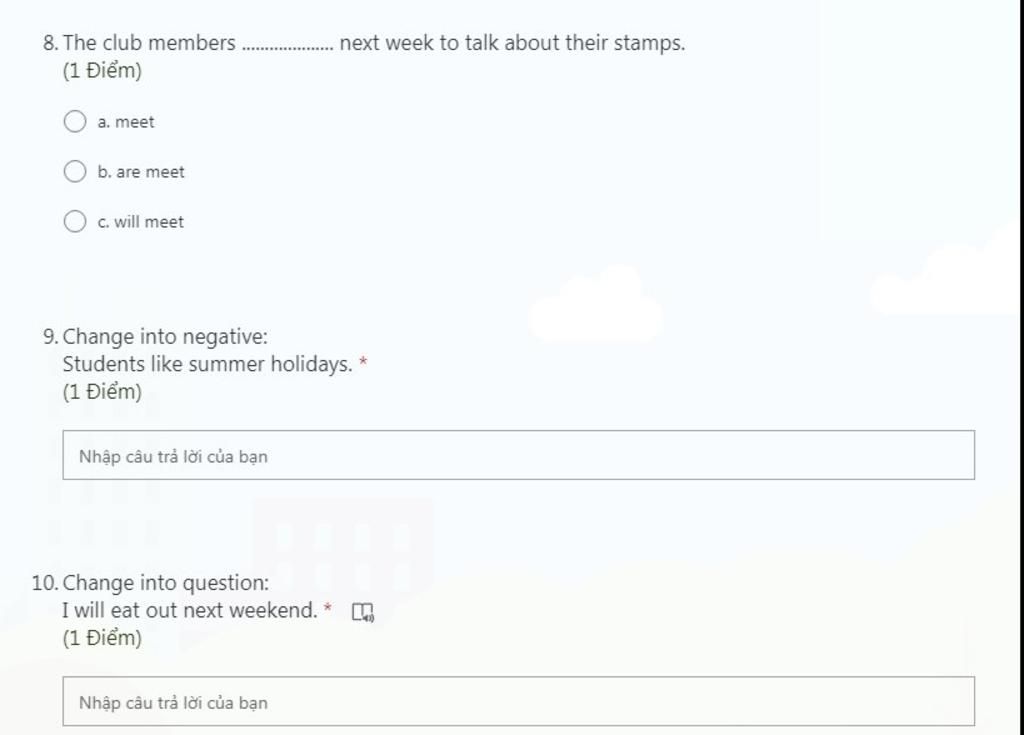
Task: Click the '(1 Điểm)' label under question 9
Action: click(x=102, y=392)
